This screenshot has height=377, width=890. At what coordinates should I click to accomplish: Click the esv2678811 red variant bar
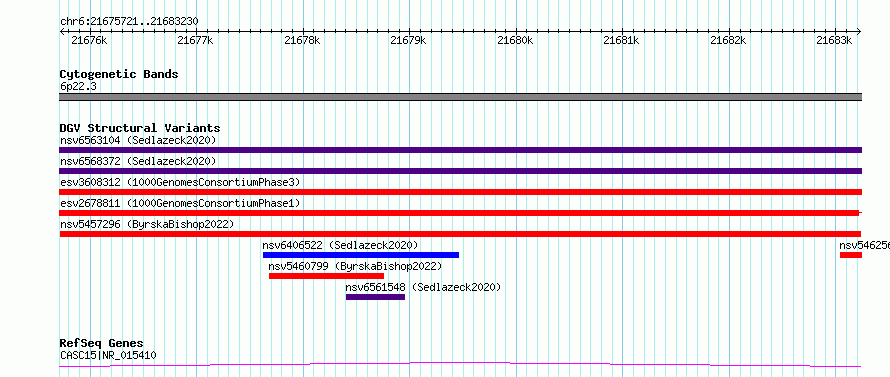[459, 213]
